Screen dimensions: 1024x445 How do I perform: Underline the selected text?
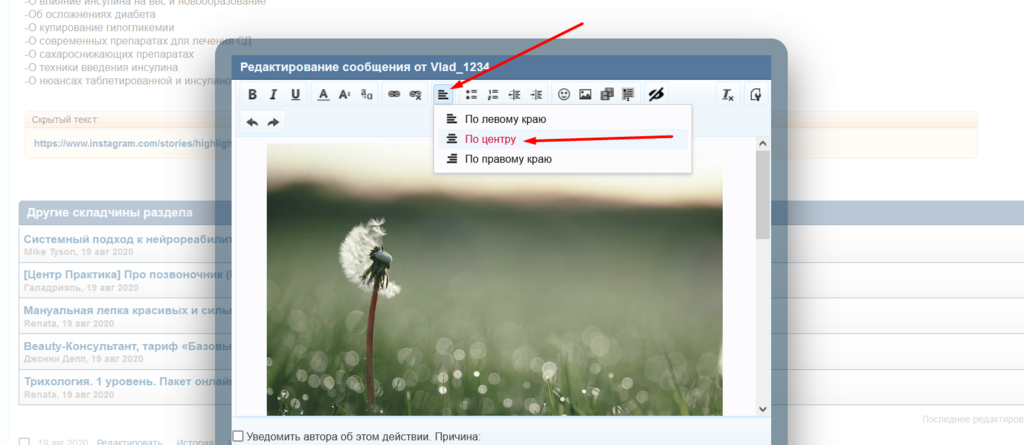coord(295,95)
